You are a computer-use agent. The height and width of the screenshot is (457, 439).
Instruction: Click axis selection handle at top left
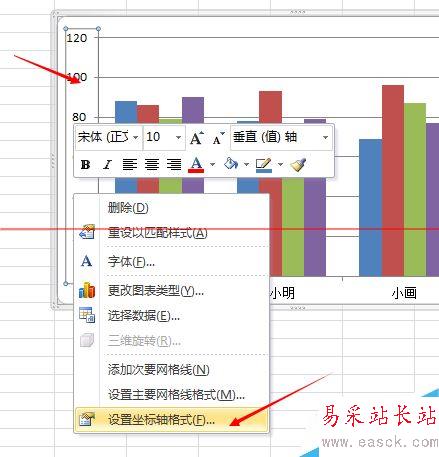point(66,29)
